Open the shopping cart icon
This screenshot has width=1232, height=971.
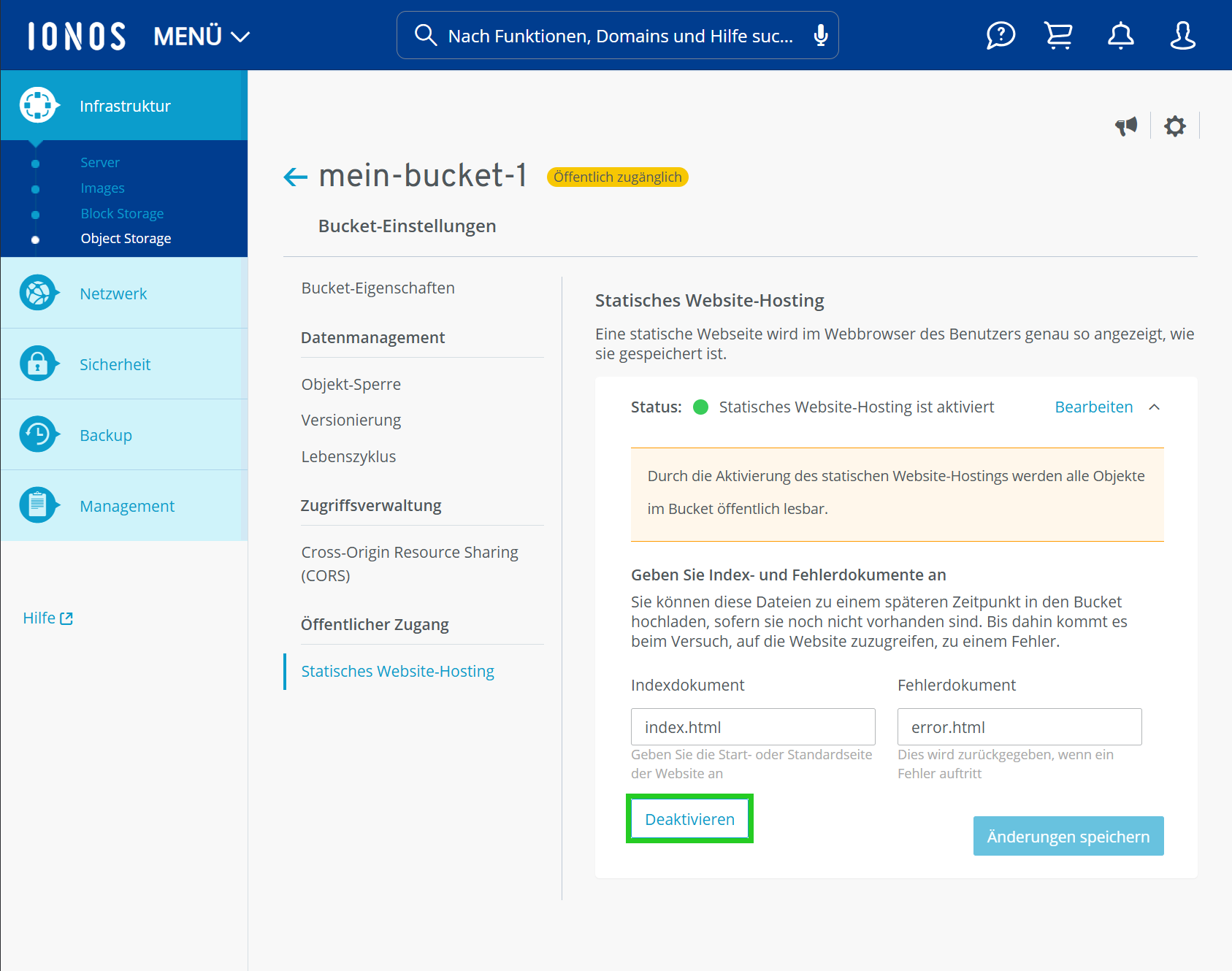(x=1058, y=34)
